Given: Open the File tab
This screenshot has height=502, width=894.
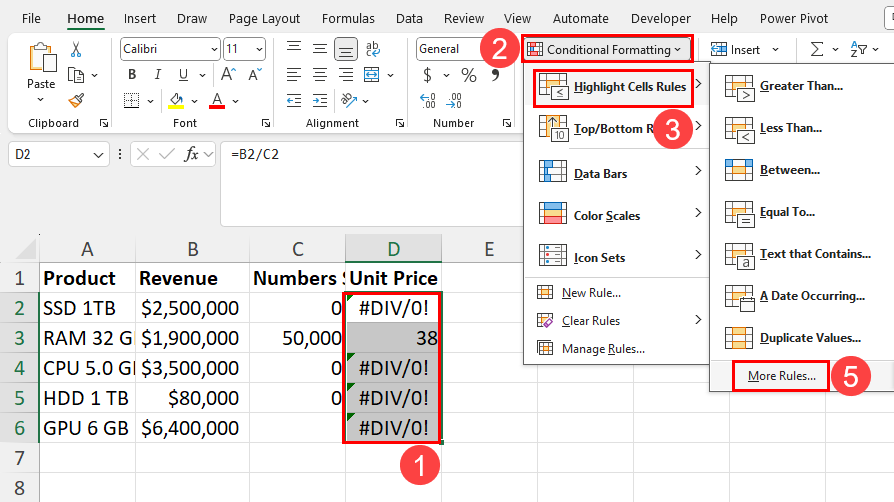Looking at the screenshot, I should click(x=31, y=19).
